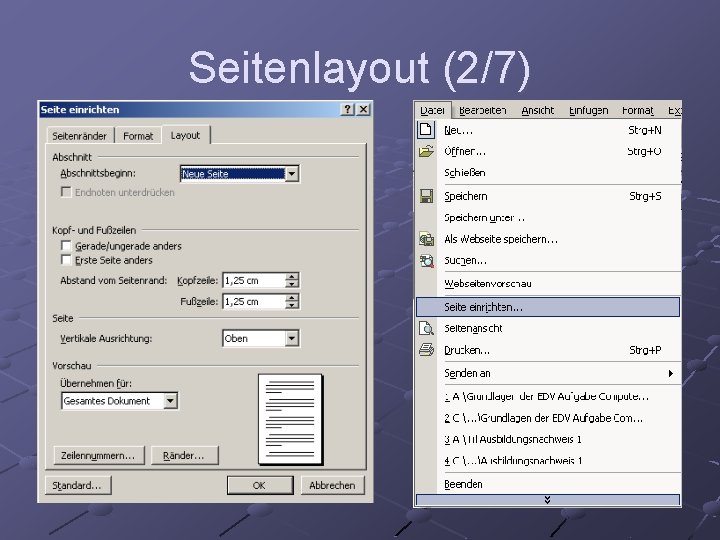Switch to the Format tab in dialog
The height and width of the screenshot is (540, 720).
pos(138,136)
